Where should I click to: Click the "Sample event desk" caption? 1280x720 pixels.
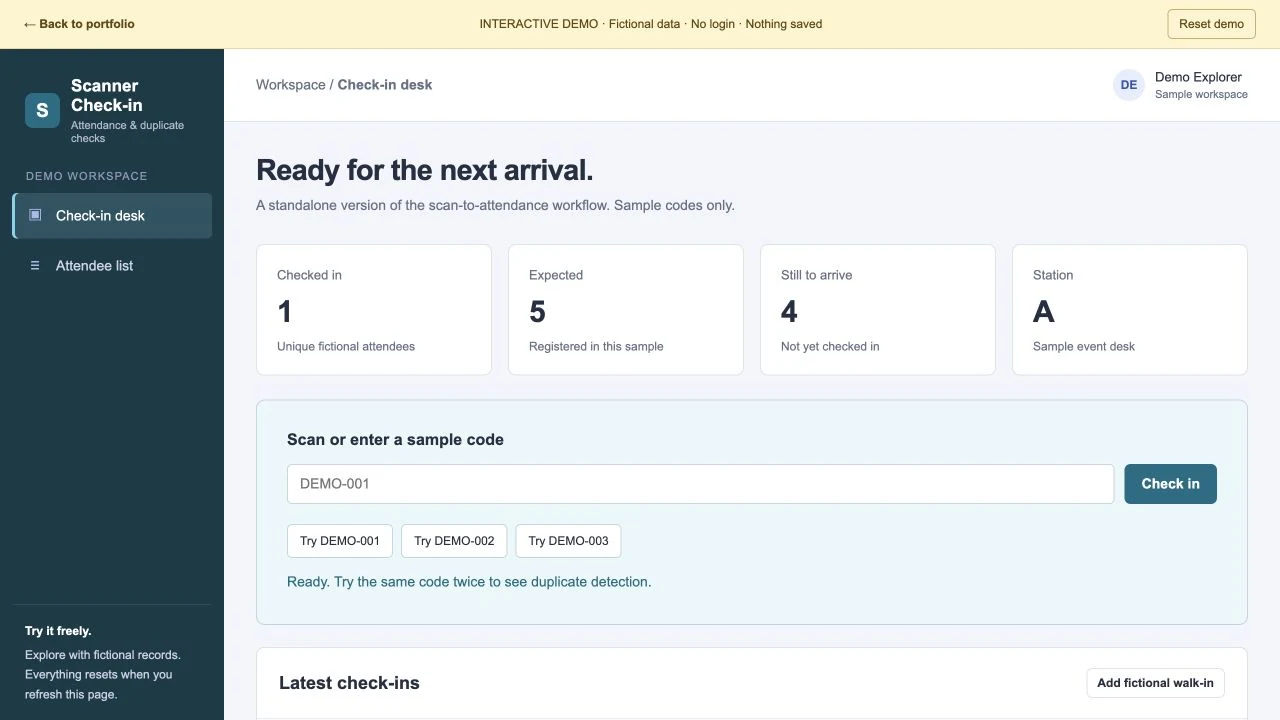[1084, 347]
